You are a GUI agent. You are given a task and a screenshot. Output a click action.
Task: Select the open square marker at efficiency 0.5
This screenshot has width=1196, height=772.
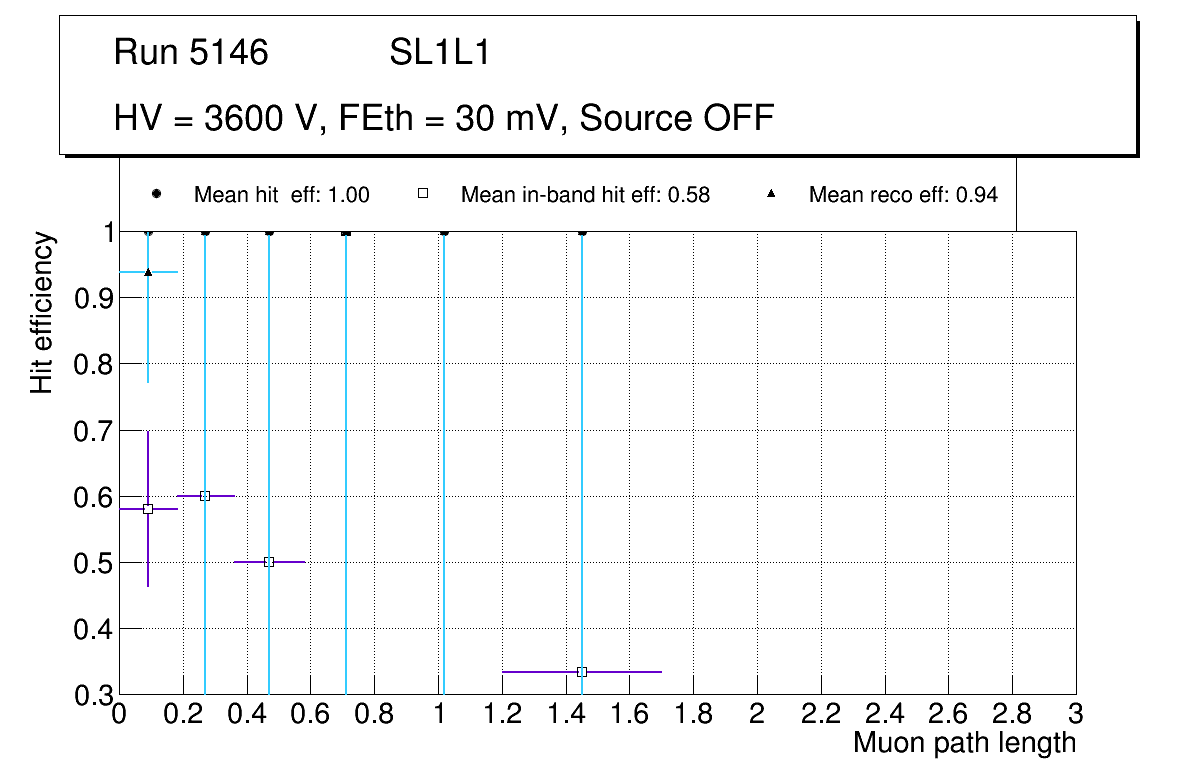pyautogui.click(x=268, y=562)
